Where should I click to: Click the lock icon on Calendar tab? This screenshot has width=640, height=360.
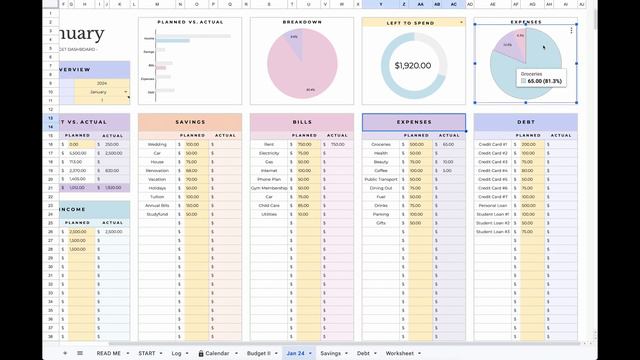coord(201,353)
